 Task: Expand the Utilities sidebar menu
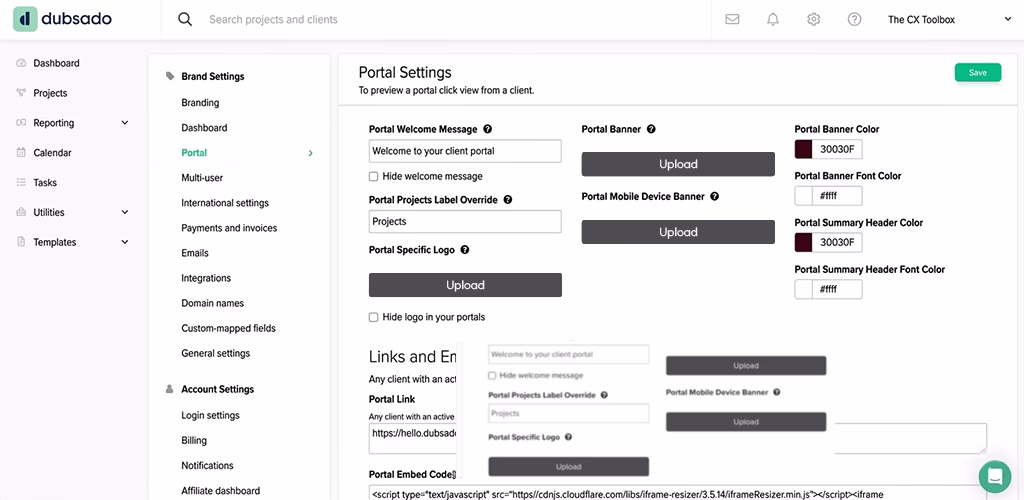(125, 212)
